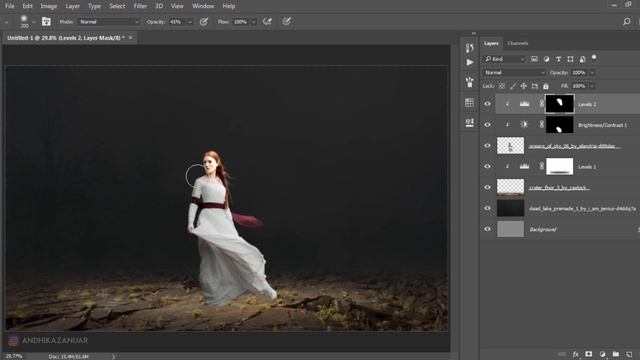The image size is (640, 360).
Task: Click the layer Fill 100% field
Action: pyautogui.click(x=579, y=86)
